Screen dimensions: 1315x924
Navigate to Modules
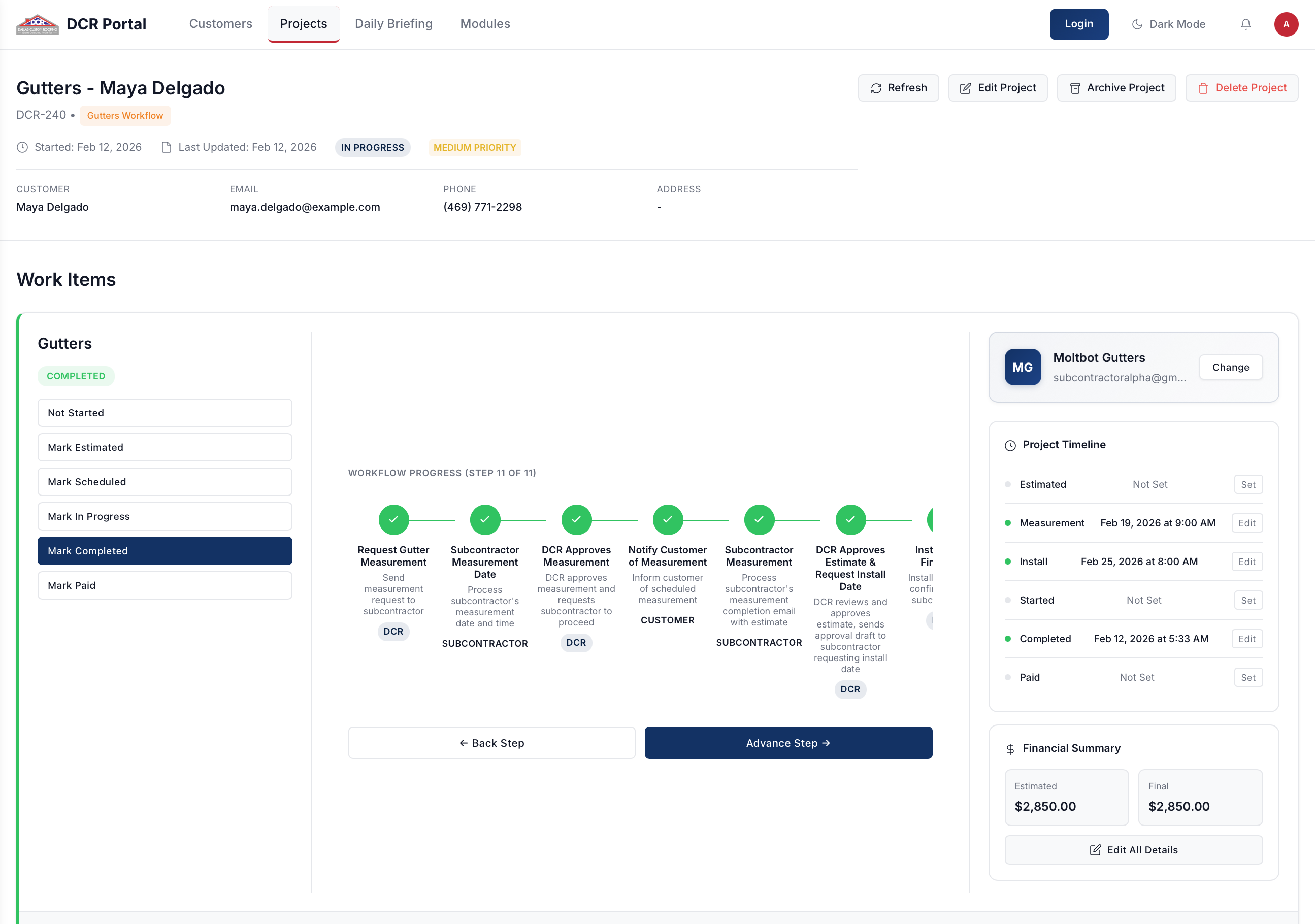tap(484, 24)
